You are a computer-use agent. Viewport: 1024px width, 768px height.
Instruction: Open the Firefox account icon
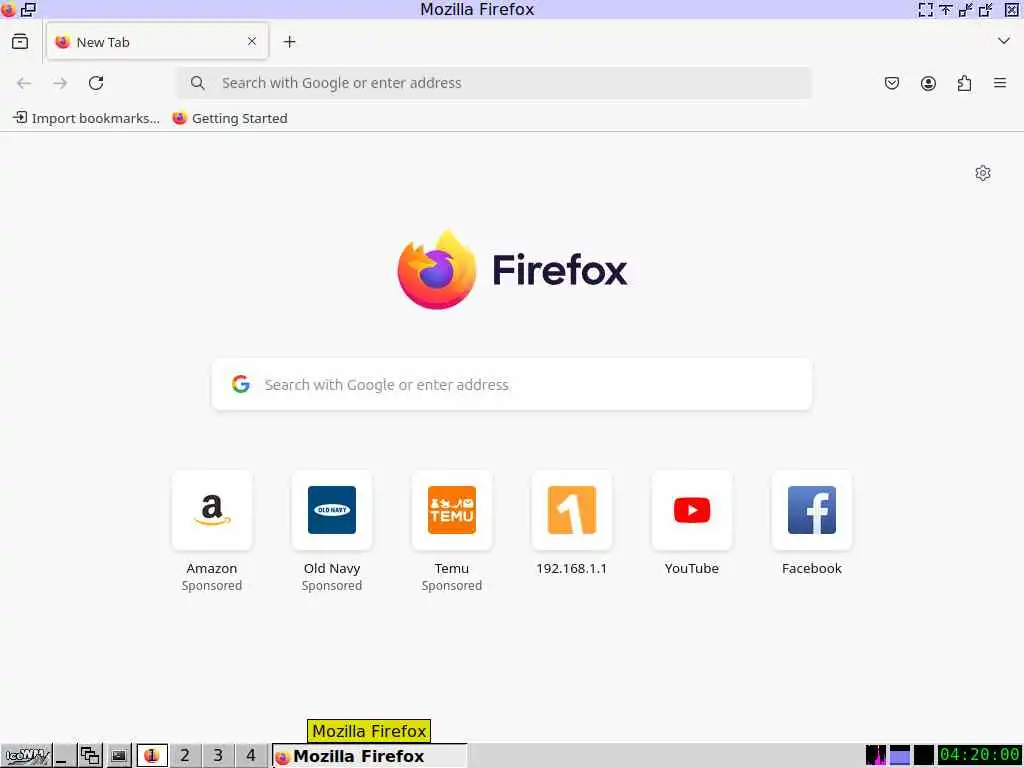click(928, 83)
